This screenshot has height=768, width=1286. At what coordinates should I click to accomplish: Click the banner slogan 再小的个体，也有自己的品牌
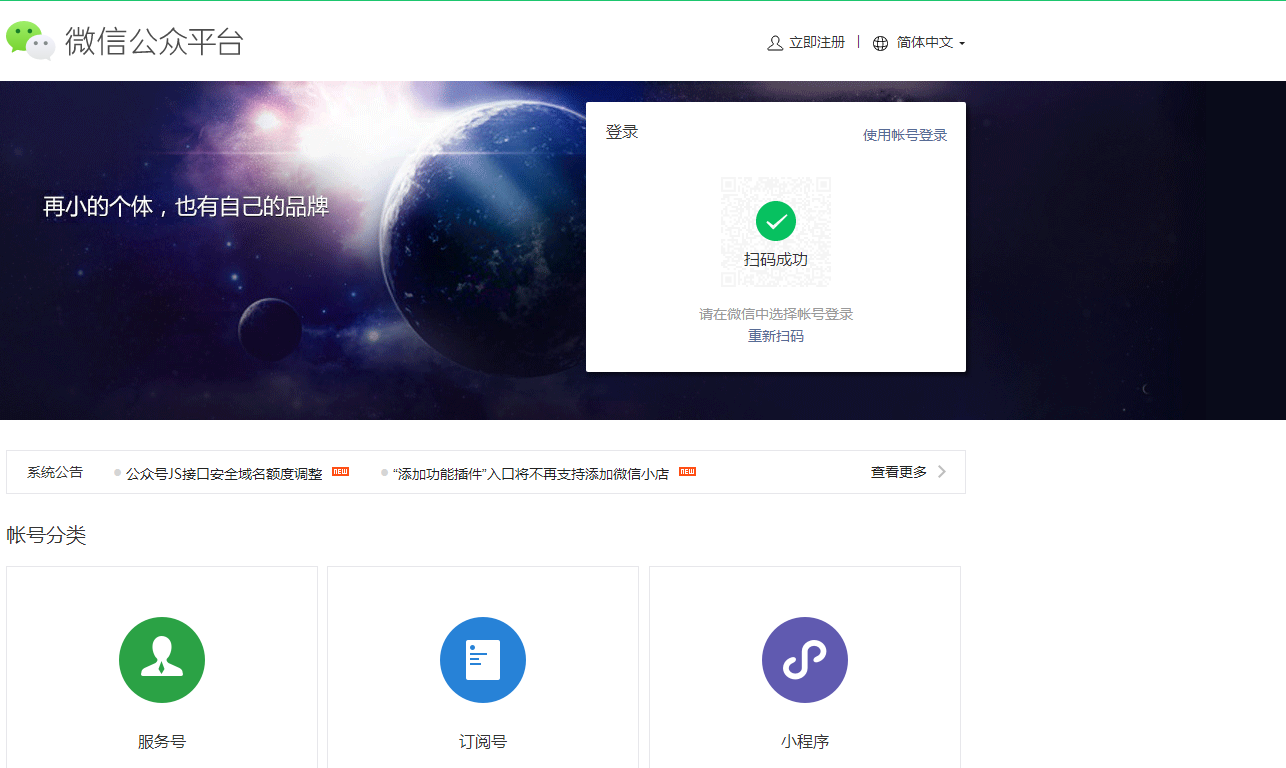click(x=186, y=207)
